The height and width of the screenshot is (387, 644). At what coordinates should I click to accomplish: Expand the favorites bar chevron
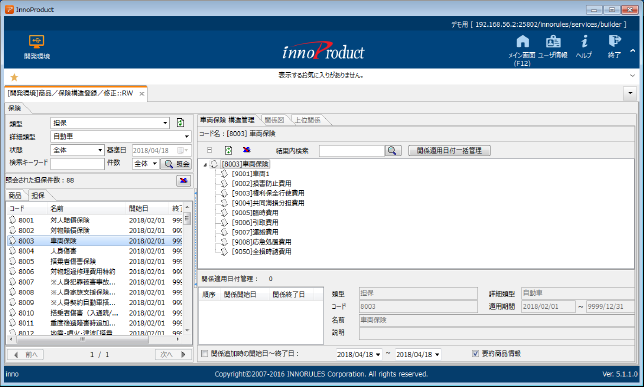[632, 76]
